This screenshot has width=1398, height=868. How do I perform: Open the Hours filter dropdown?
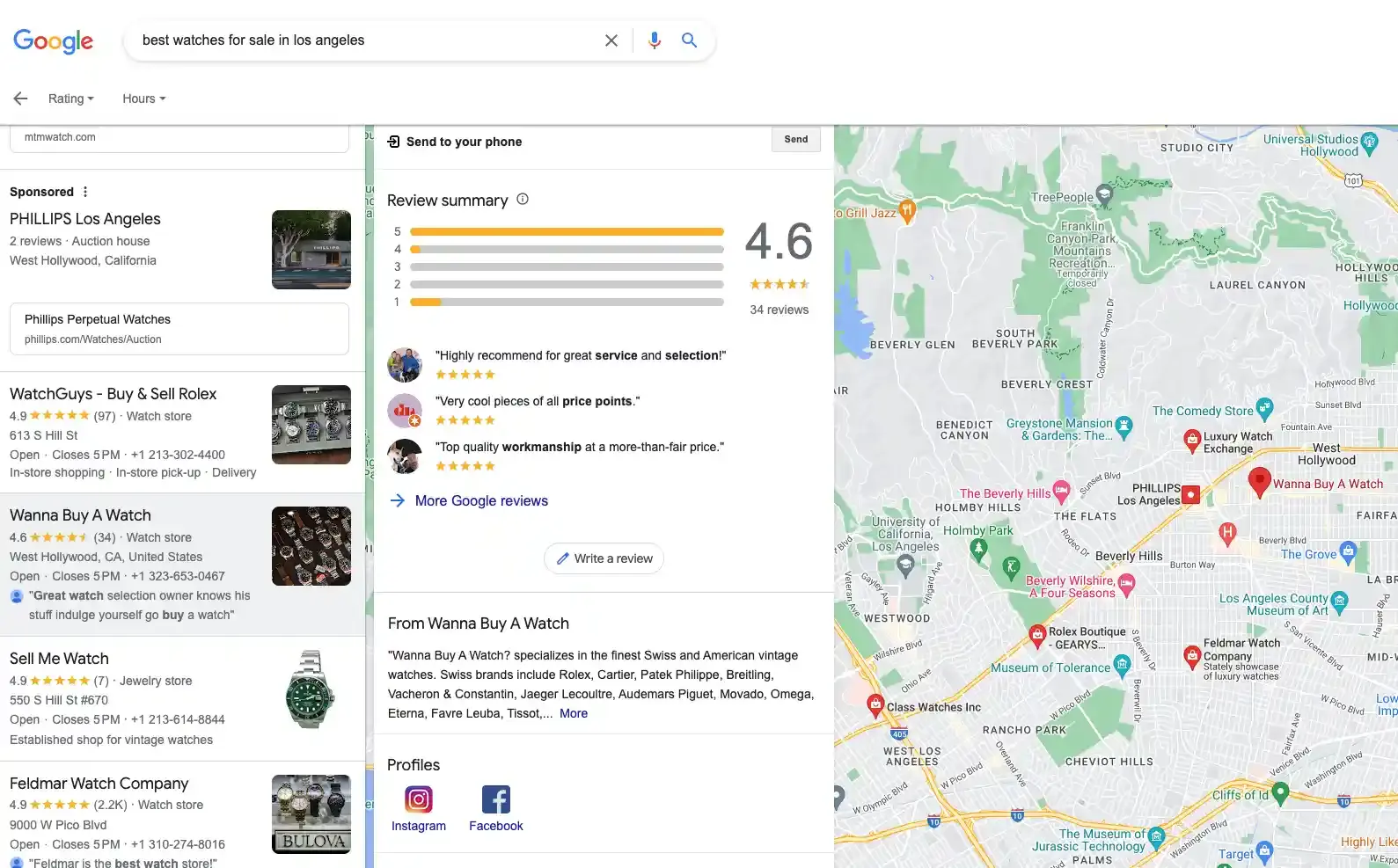[x=143, y=98]
